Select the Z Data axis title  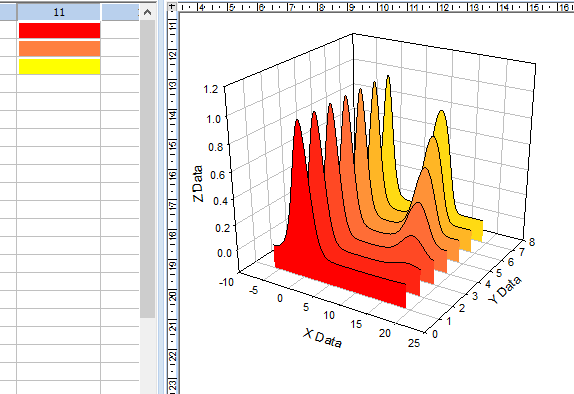(198, 184)
